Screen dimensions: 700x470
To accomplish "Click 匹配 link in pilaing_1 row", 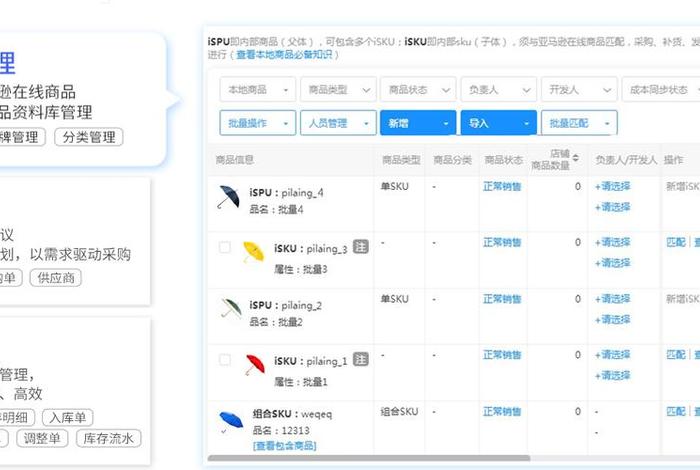I will click(x=675, y=354).
